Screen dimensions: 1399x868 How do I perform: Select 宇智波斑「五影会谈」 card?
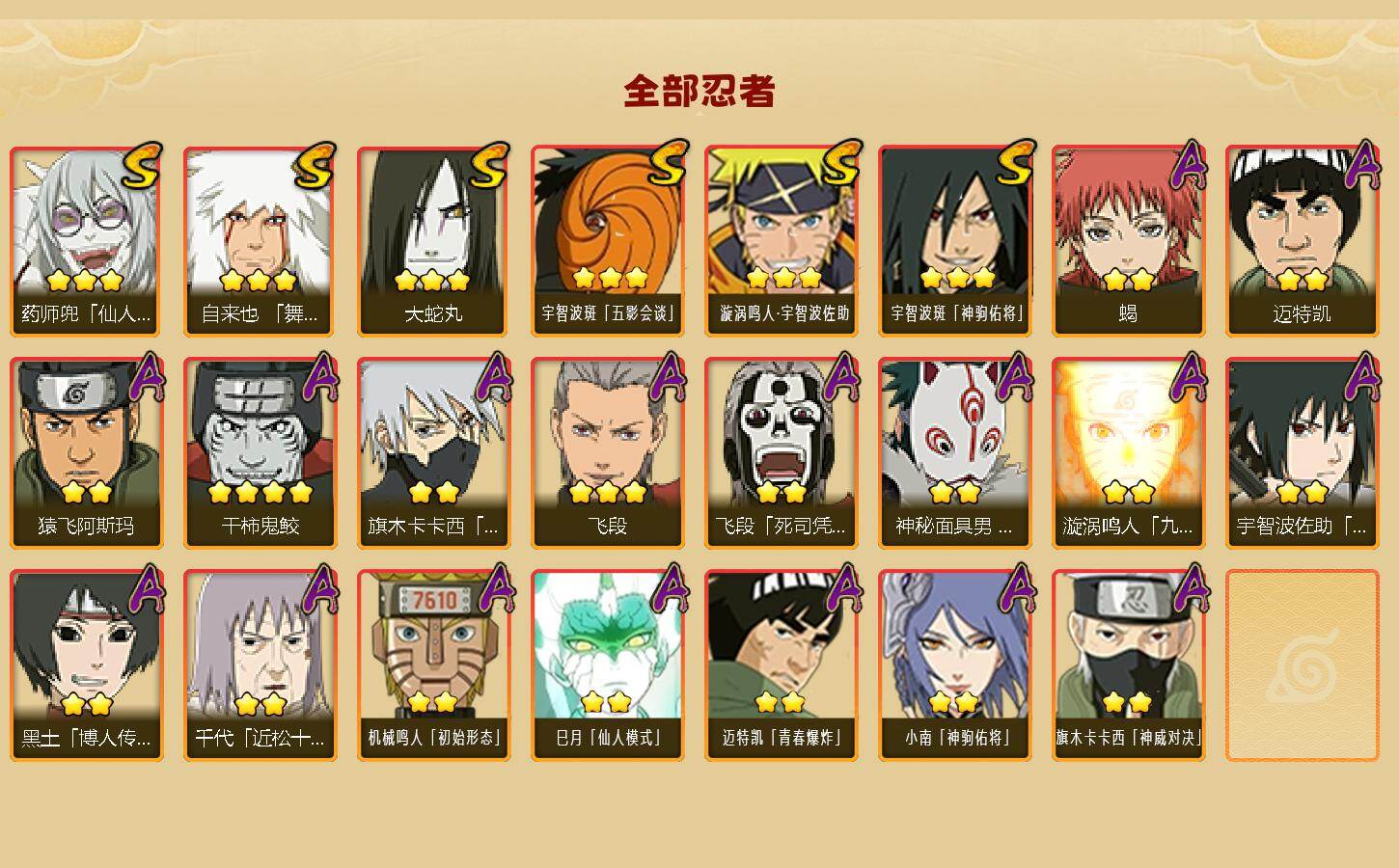coord(608,241)
